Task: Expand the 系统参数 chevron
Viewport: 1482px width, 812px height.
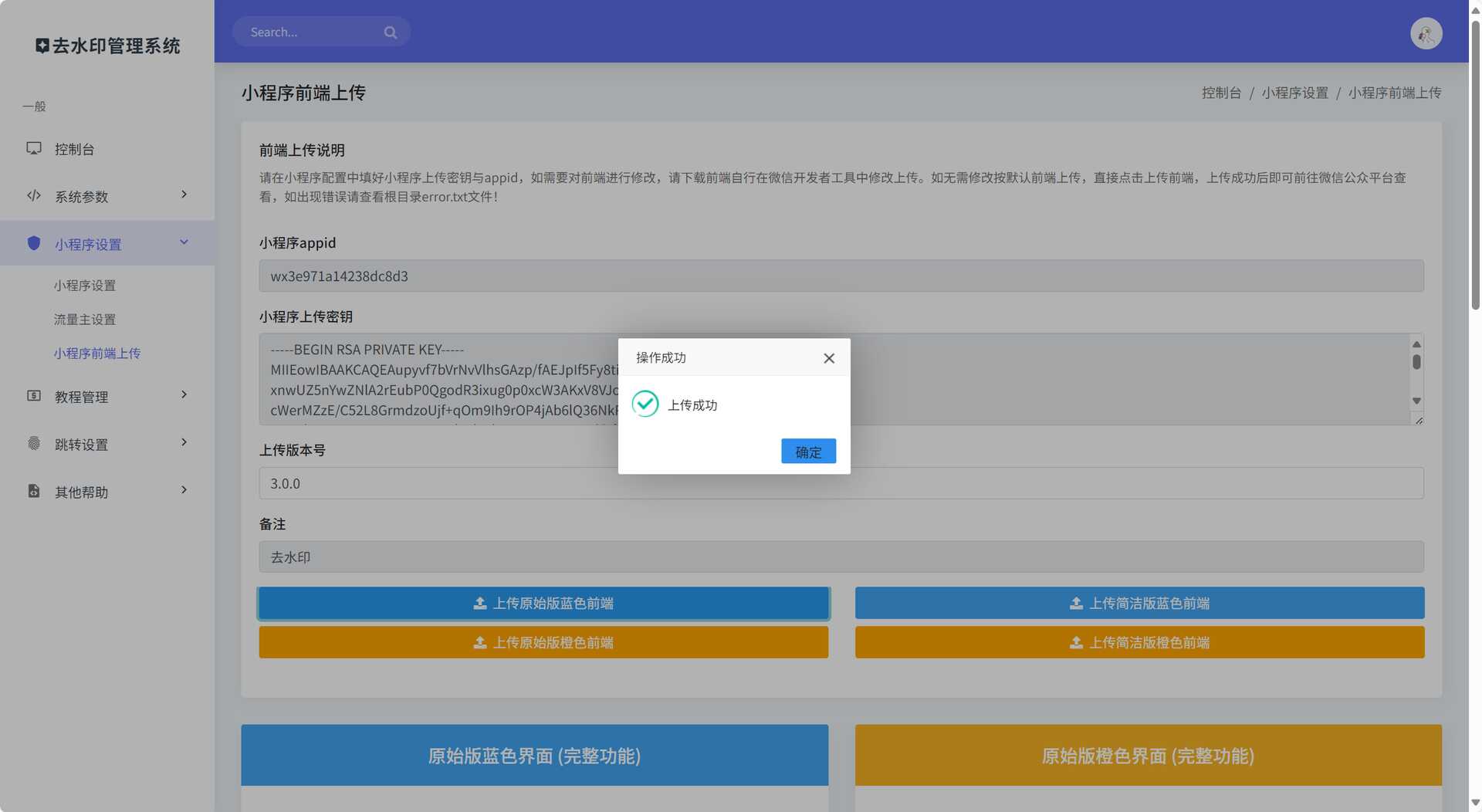Action: pos(184,195)
